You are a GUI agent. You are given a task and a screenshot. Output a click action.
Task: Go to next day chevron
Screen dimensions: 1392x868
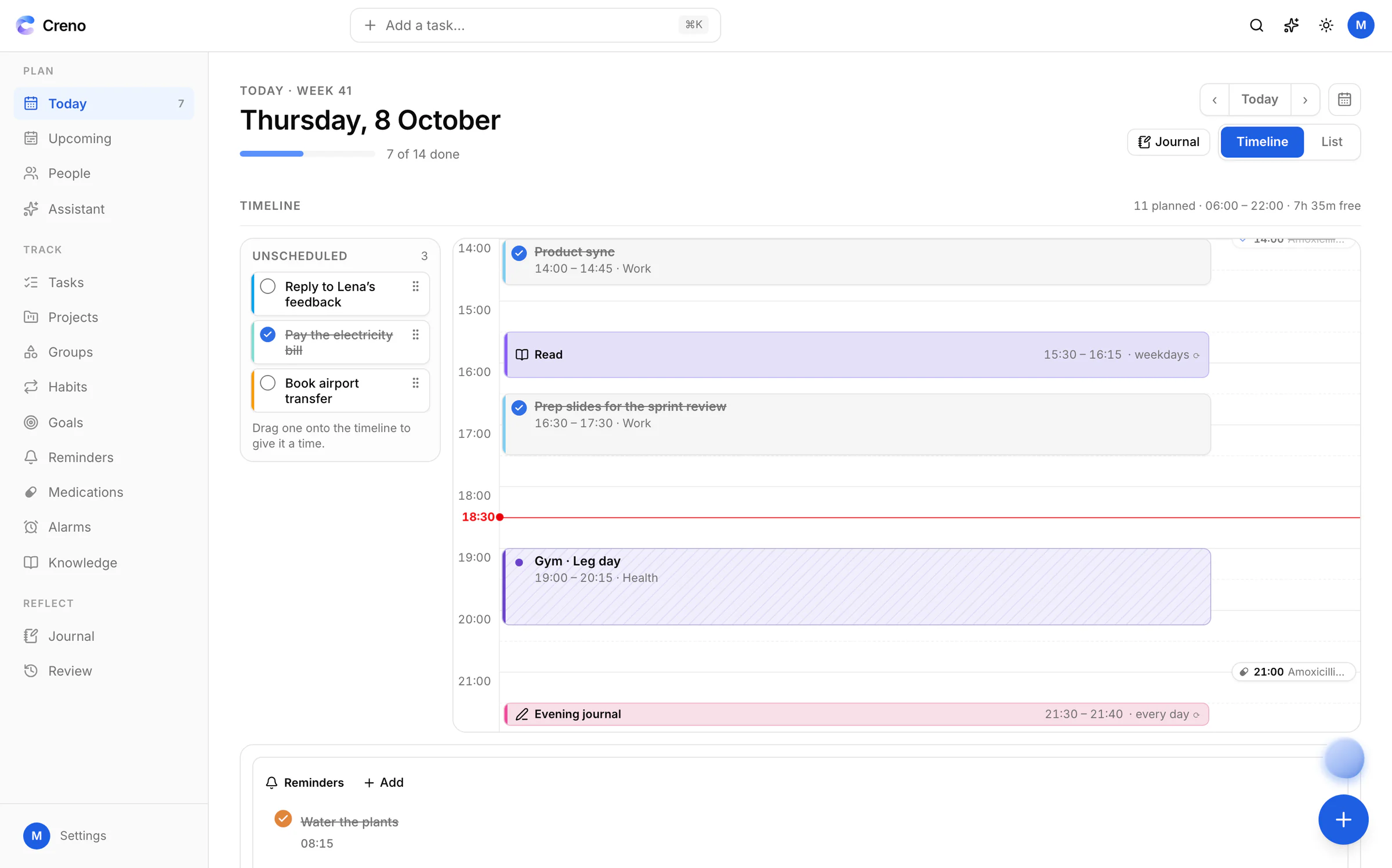pyautogui.click(x=1305, y=100)
